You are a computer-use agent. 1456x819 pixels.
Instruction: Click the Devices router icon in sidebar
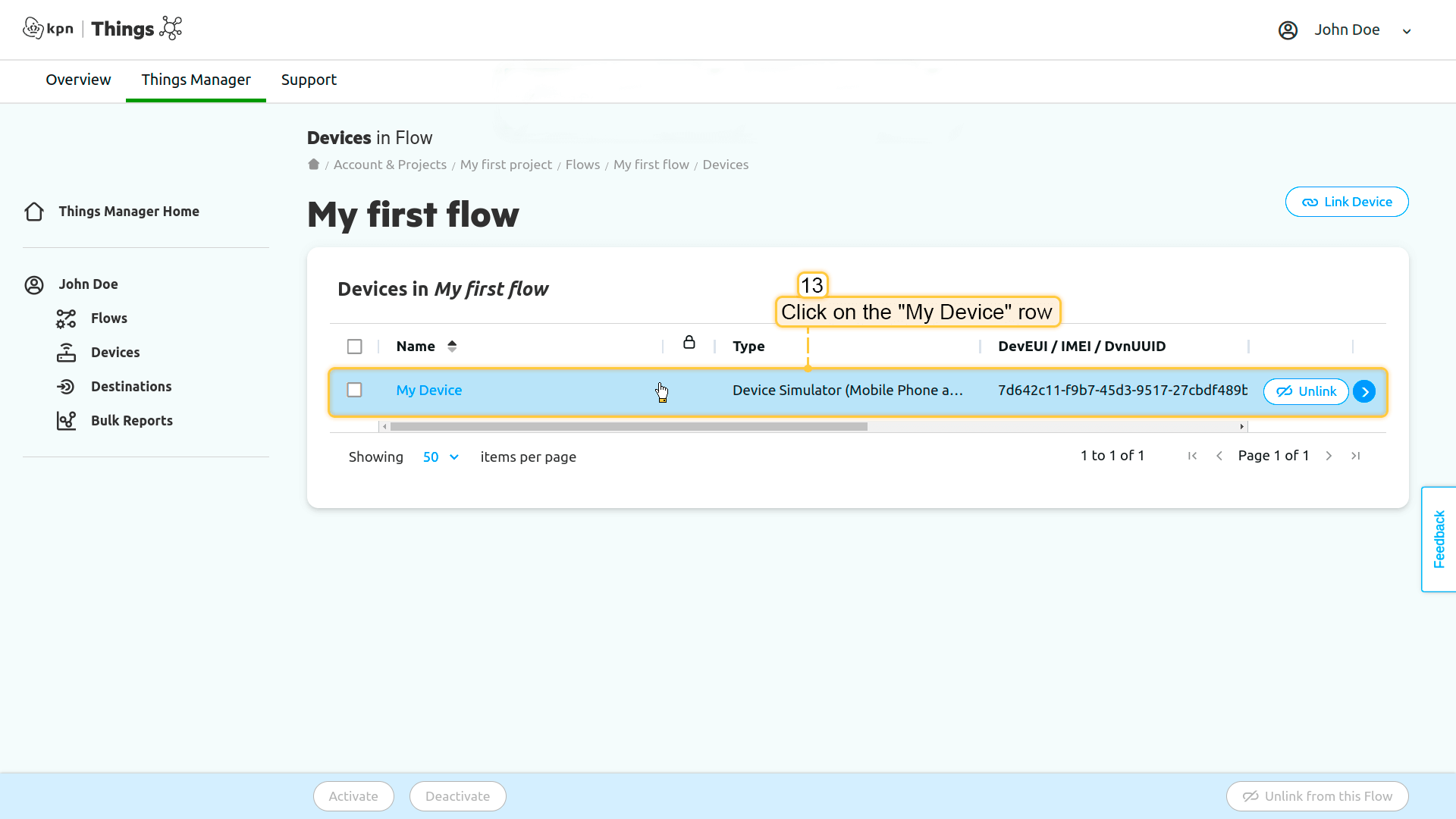[66, 353]
